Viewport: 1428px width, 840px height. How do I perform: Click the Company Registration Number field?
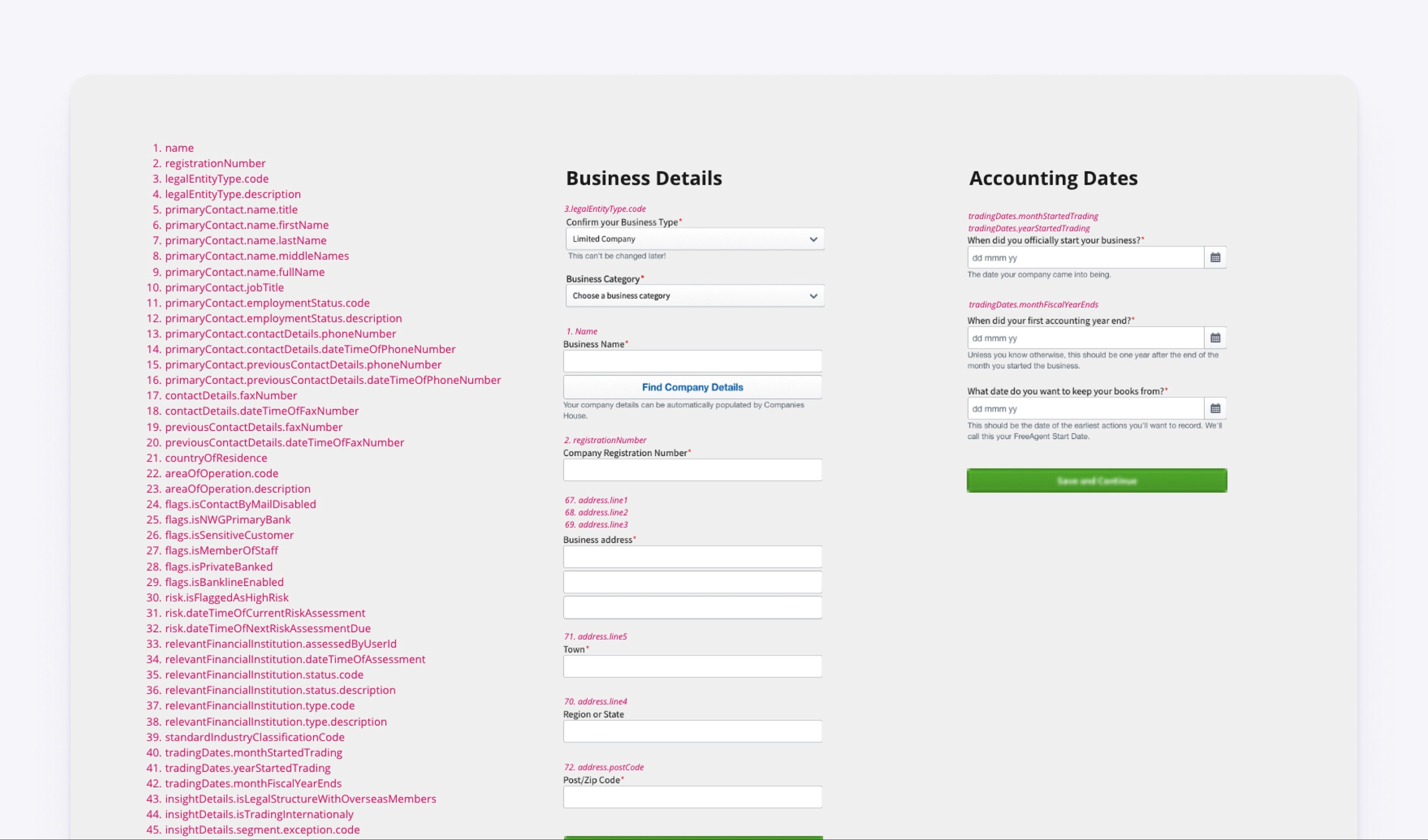click(x=692, y=469)
